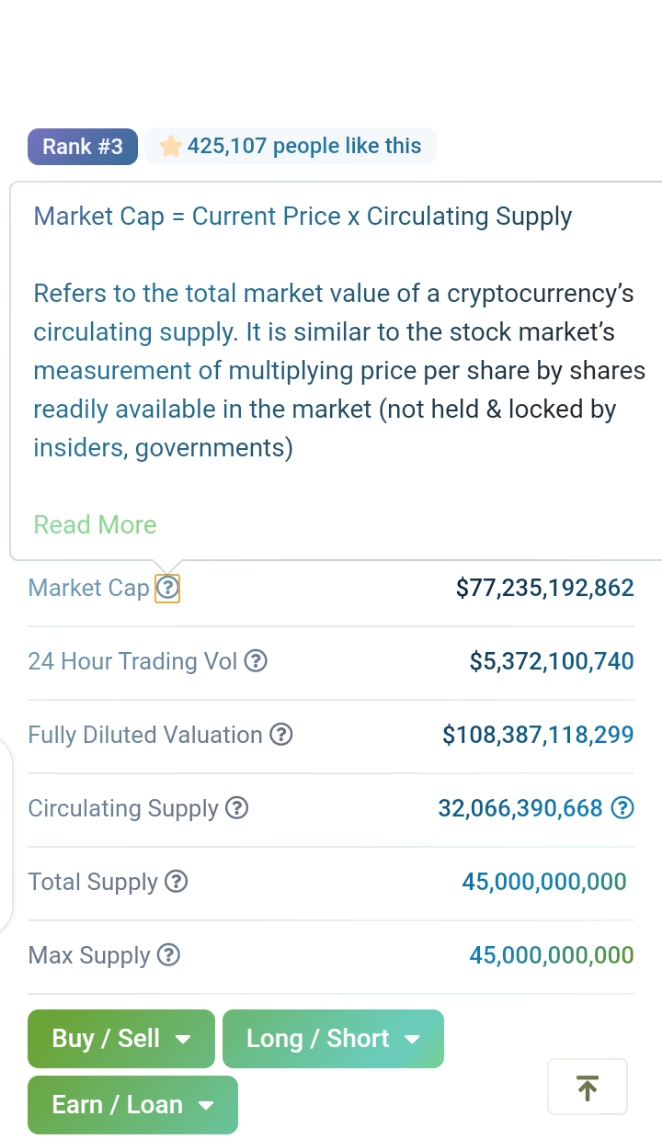Click the help icon beside Circulating Supply label
This screenshot has height=1139, width=662.
236,808
